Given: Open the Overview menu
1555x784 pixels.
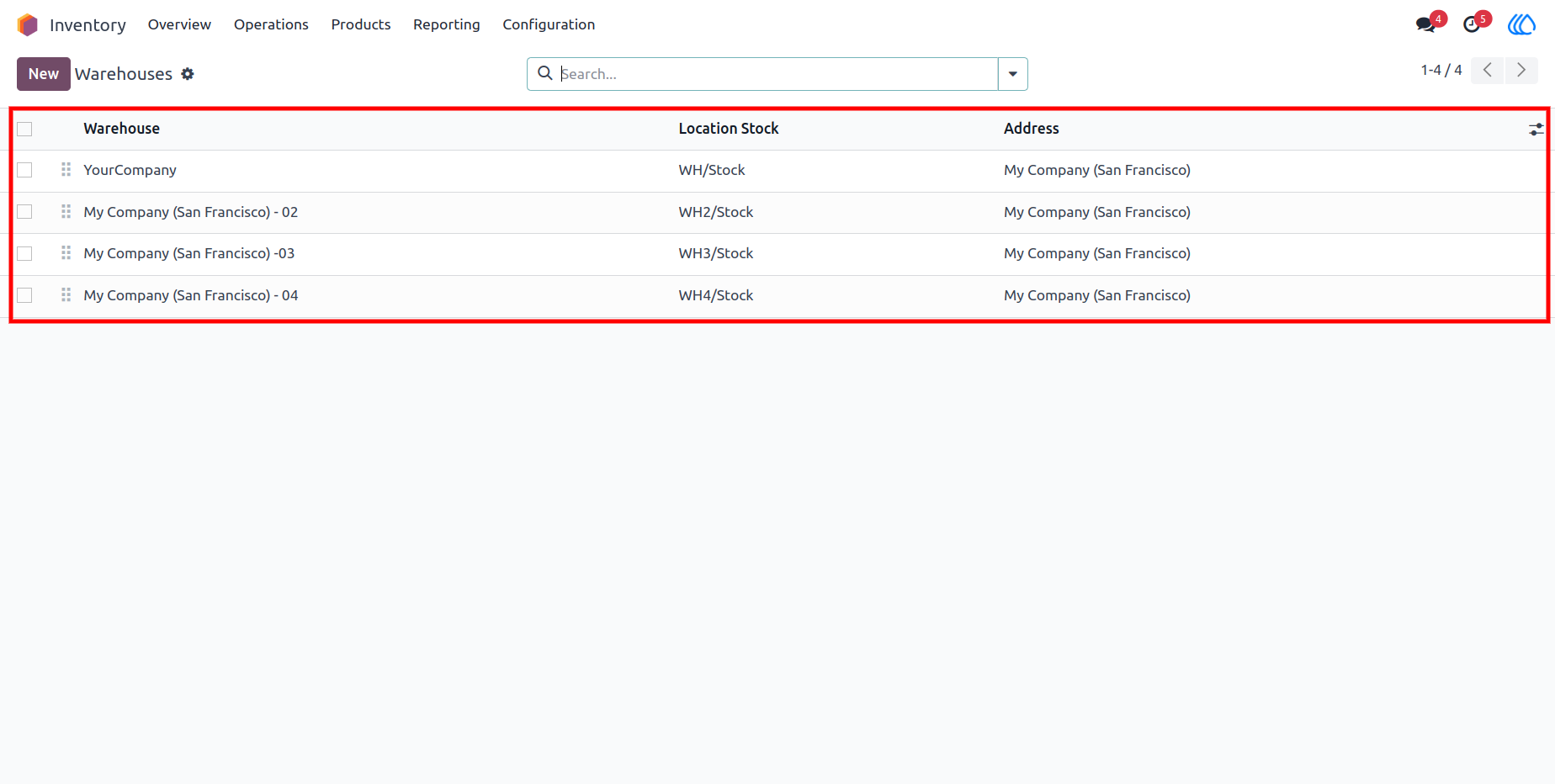Looking at the screenshot, I should [x=179, y=24].
